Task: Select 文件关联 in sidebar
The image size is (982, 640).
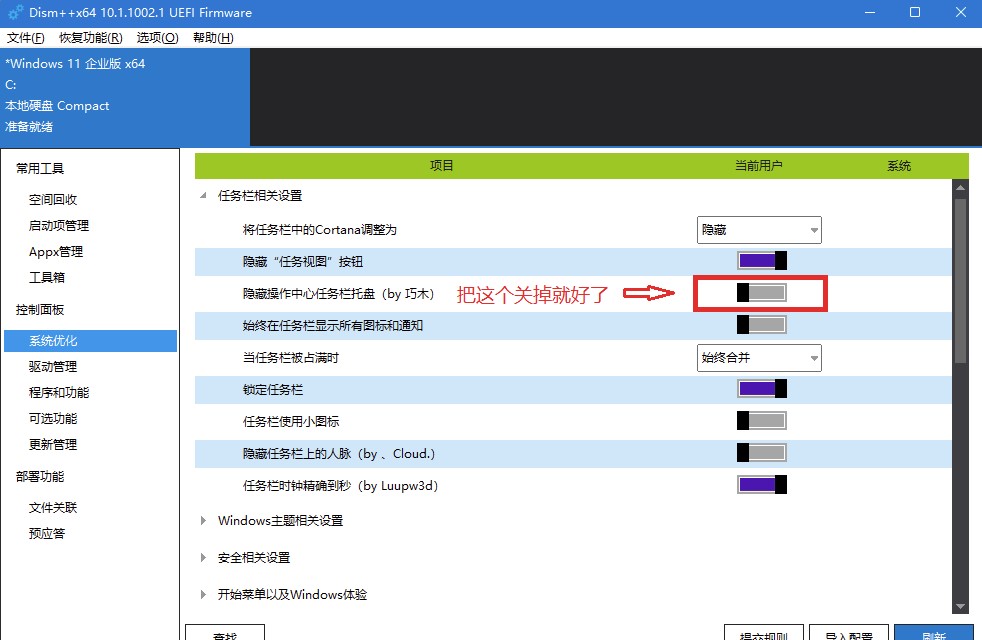Action: tap(53, 507)
